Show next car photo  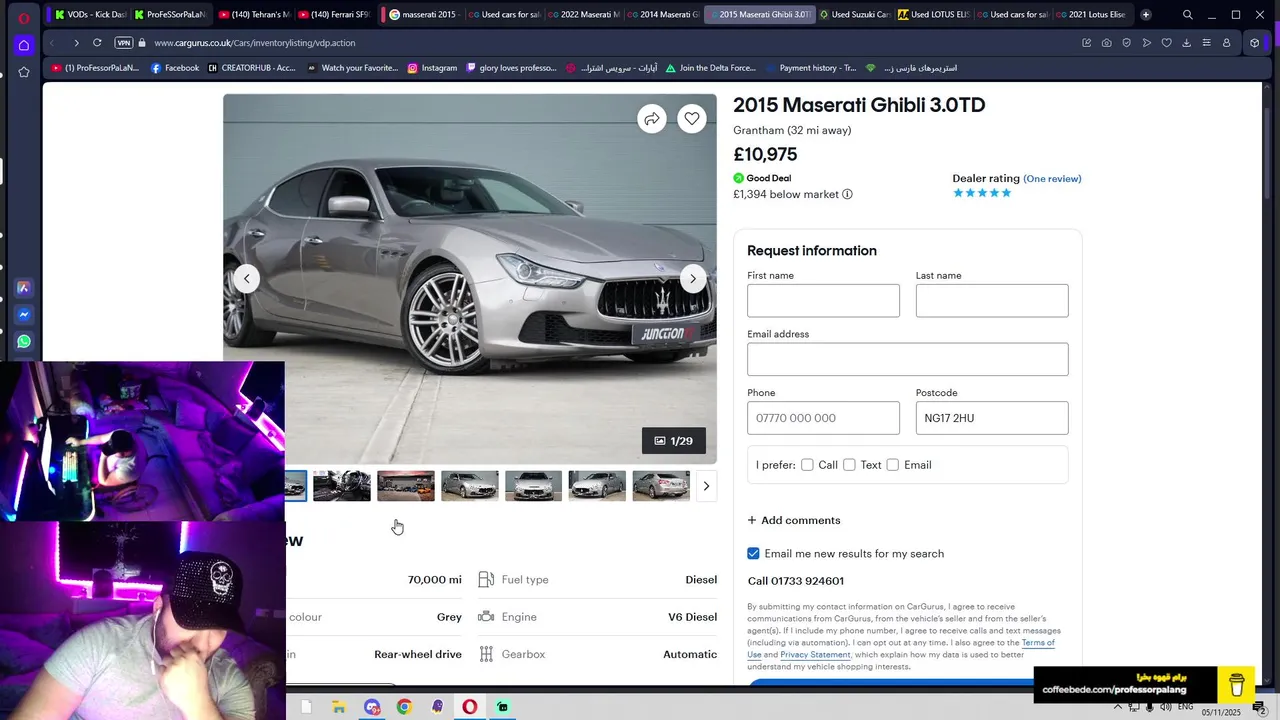693,279
